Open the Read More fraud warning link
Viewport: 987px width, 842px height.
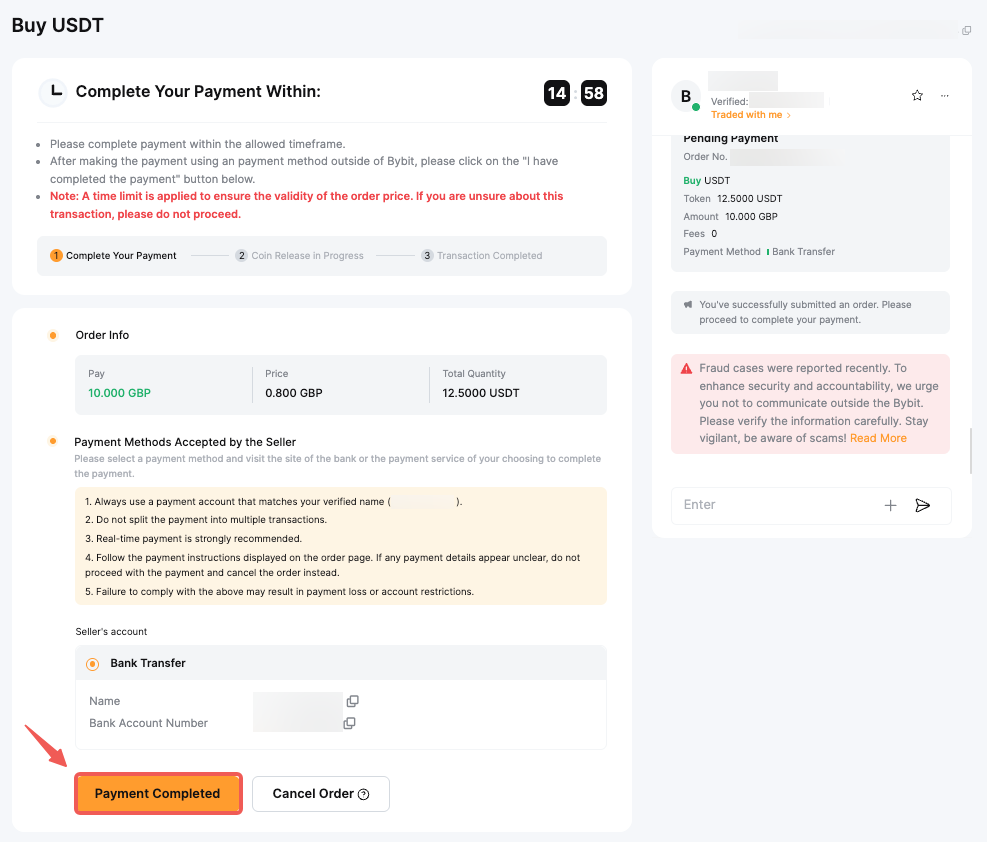[878, 438]
